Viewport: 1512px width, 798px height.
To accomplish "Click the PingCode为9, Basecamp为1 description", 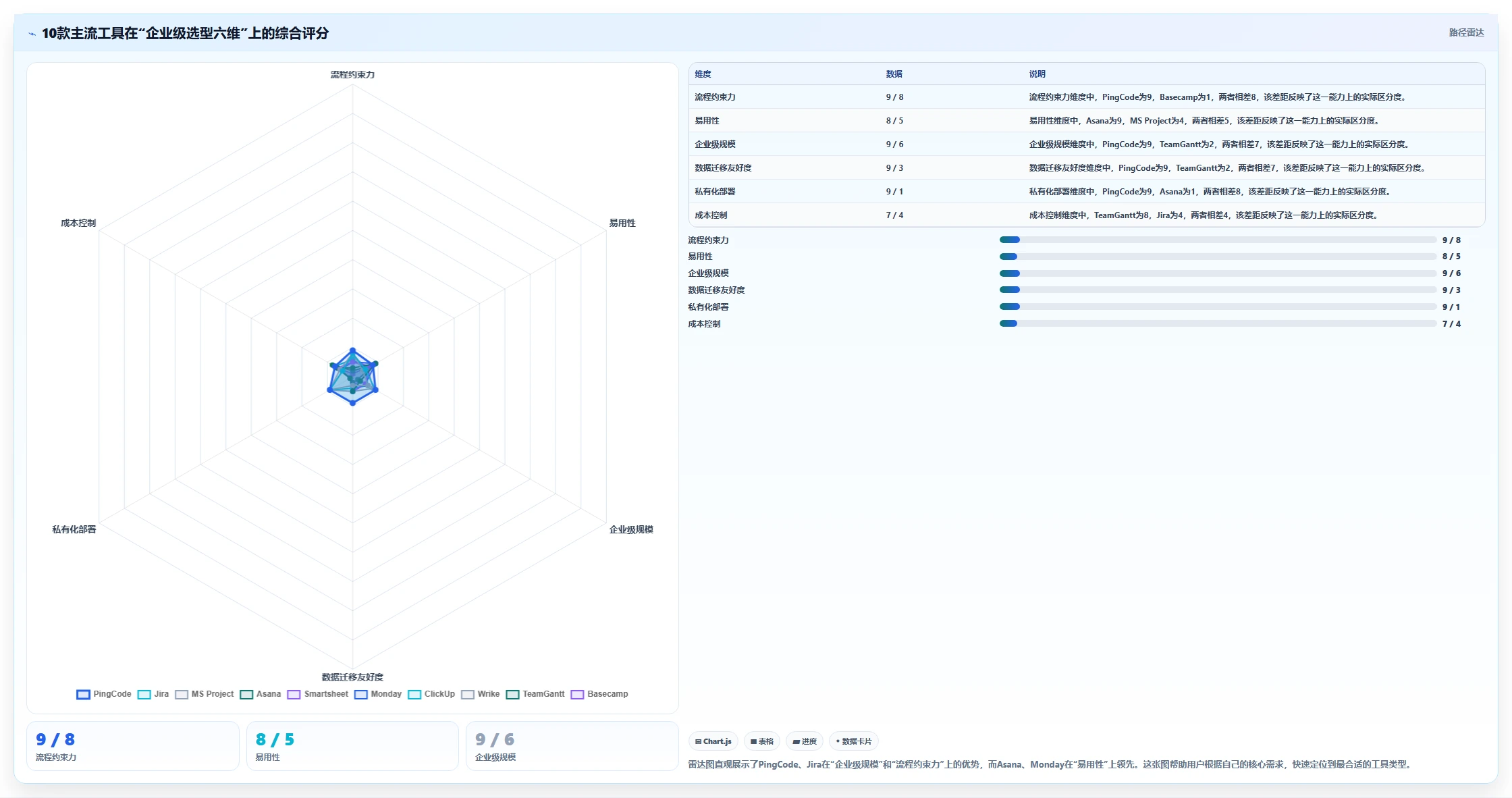I will (x=1218, y=97).
